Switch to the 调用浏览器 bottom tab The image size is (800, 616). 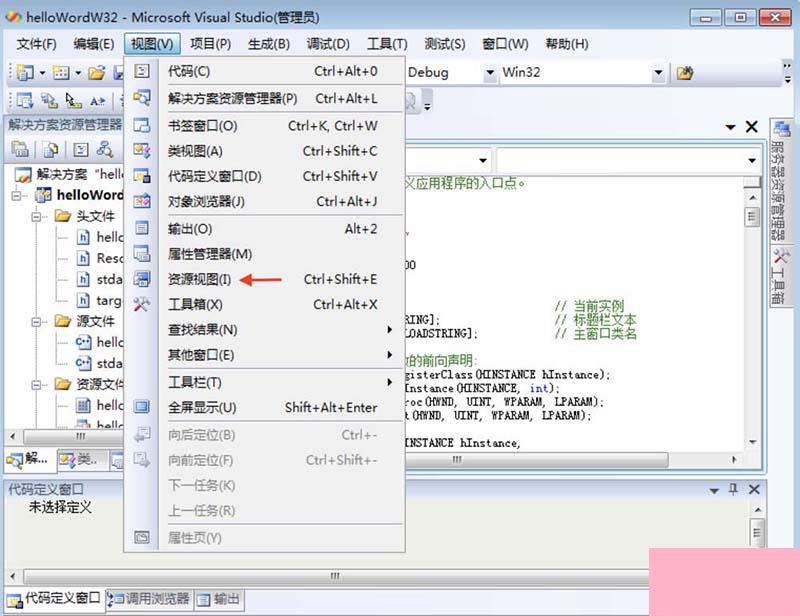[x=149, y=599]
